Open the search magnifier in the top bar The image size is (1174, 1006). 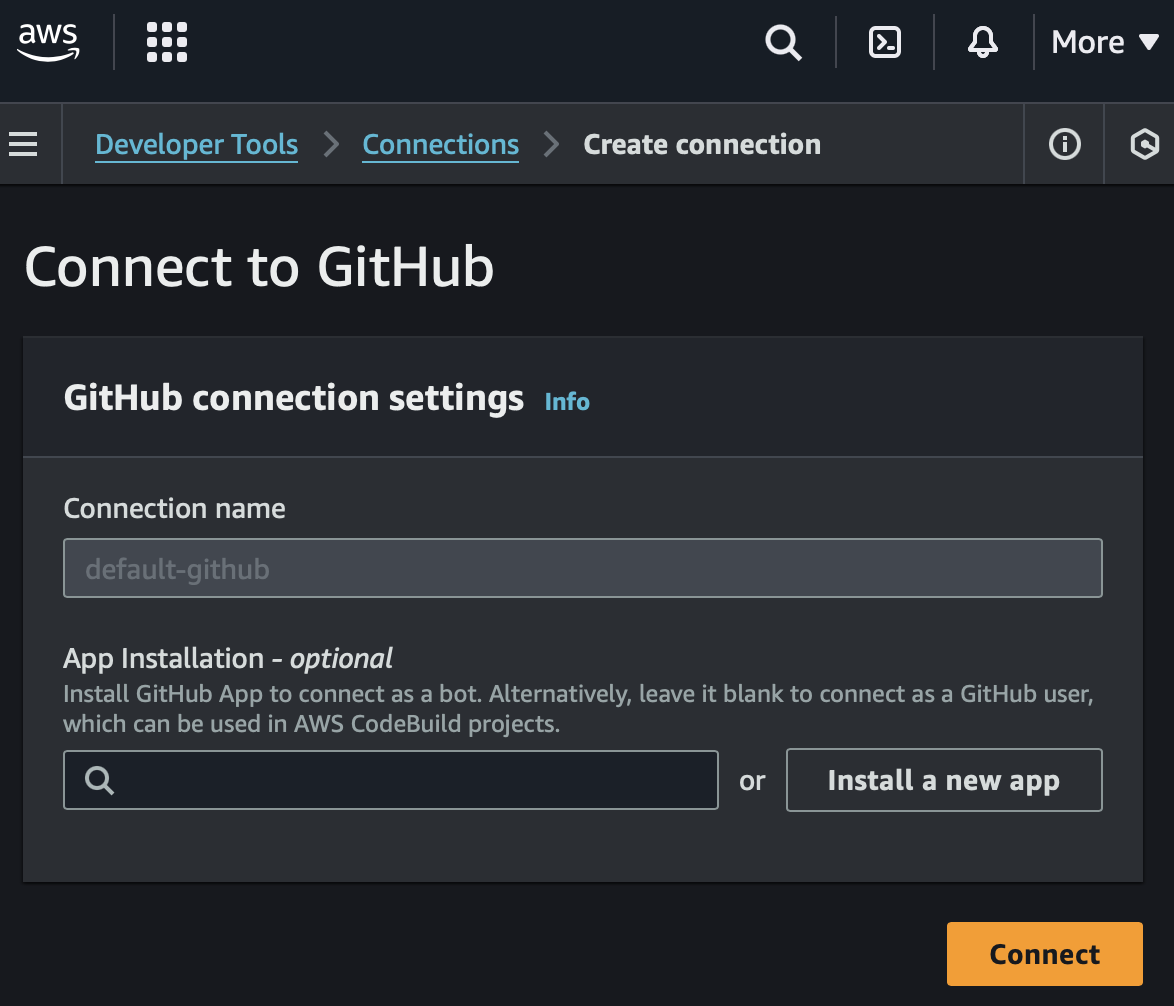pos(783,42)
